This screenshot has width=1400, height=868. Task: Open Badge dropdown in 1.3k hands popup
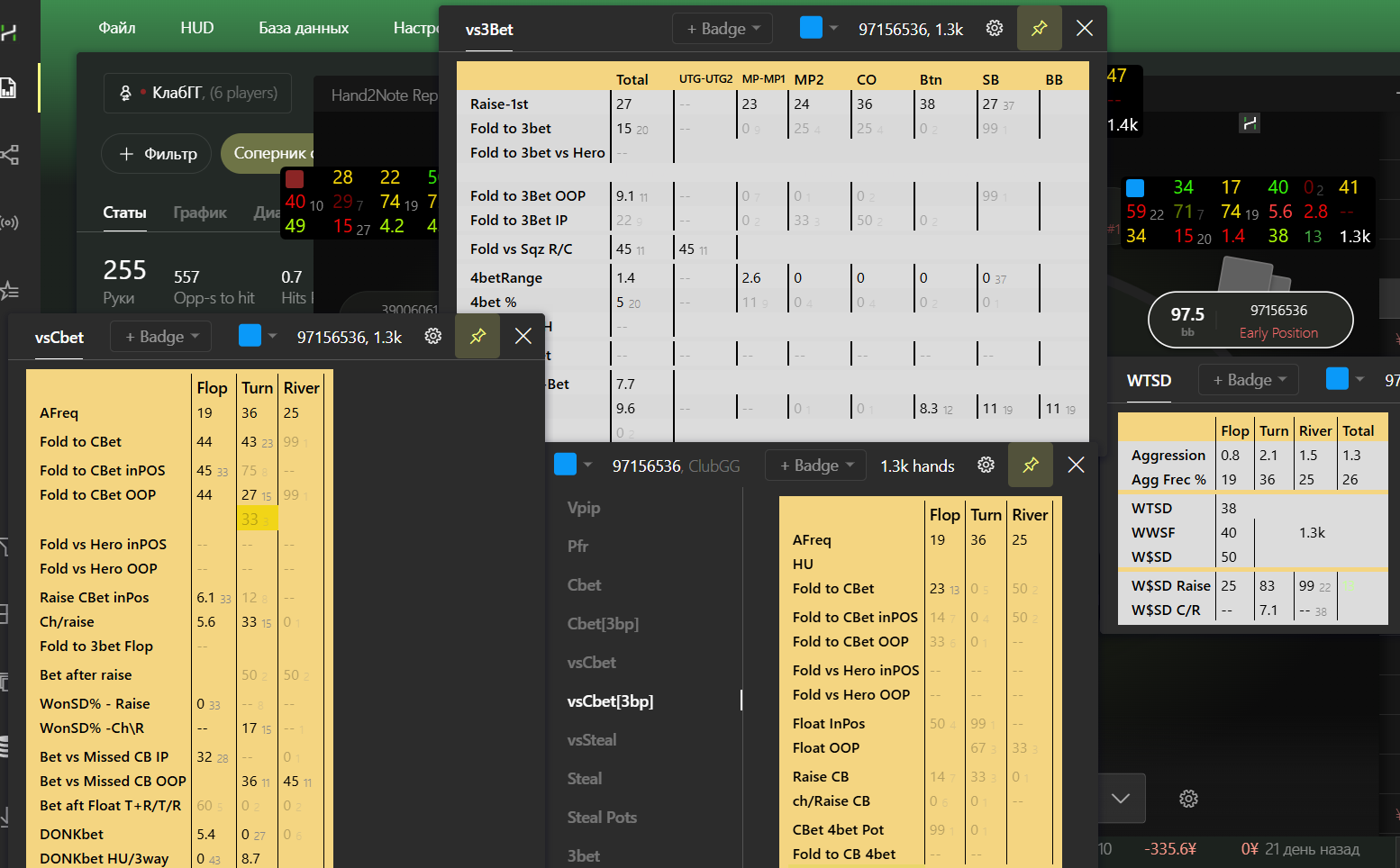click(815, 466)
